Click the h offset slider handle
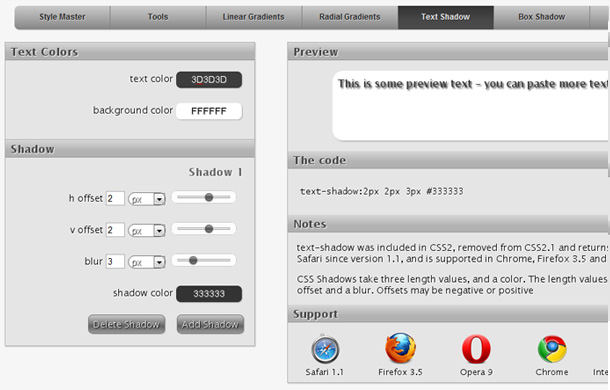 click(209, 197)
